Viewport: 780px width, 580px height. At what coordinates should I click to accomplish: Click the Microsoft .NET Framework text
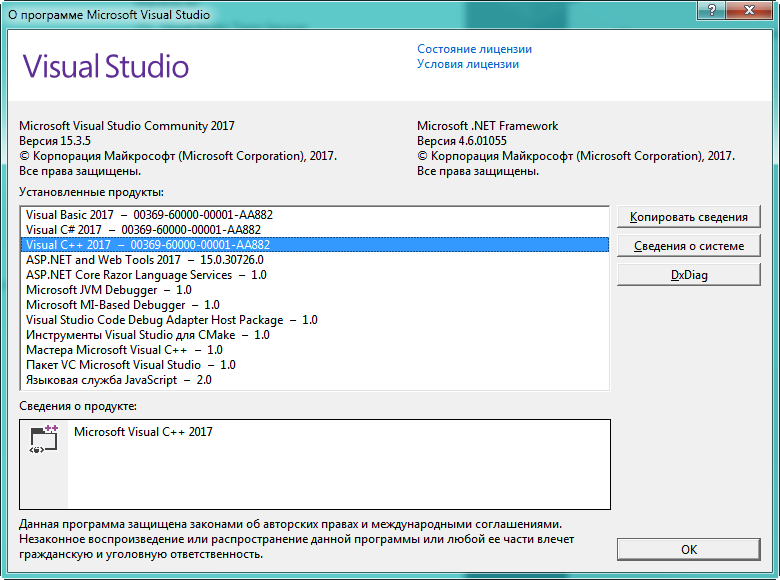click(x=488, y=126)
